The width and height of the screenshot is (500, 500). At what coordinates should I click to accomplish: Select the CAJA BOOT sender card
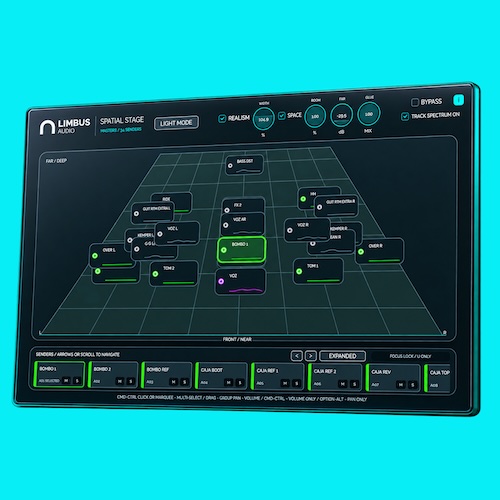pos(222,377)
